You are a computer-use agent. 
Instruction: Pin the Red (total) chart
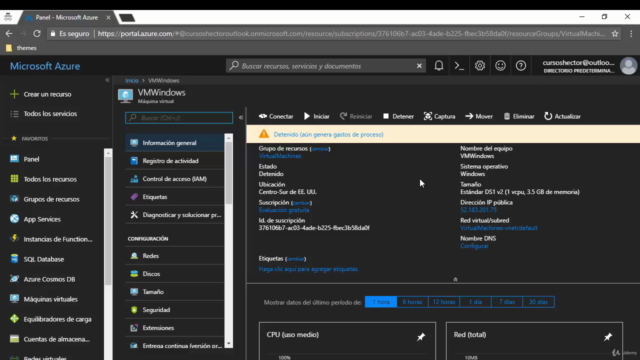[x=608, y=337]
